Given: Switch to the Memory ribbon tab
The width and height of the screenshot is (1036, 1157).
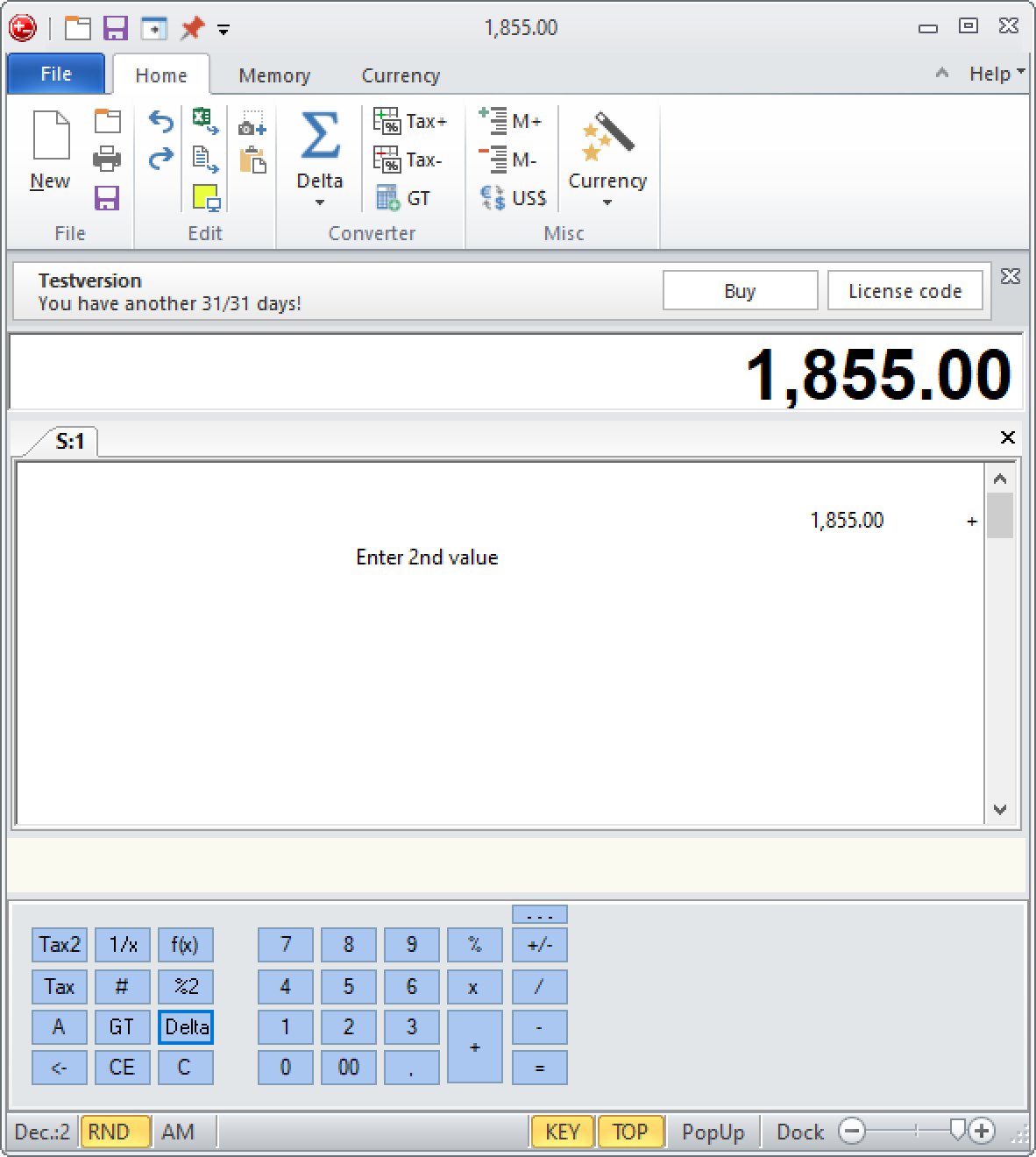Looking at the screenshot, I should pyautogui.click(x=274, y=75).
